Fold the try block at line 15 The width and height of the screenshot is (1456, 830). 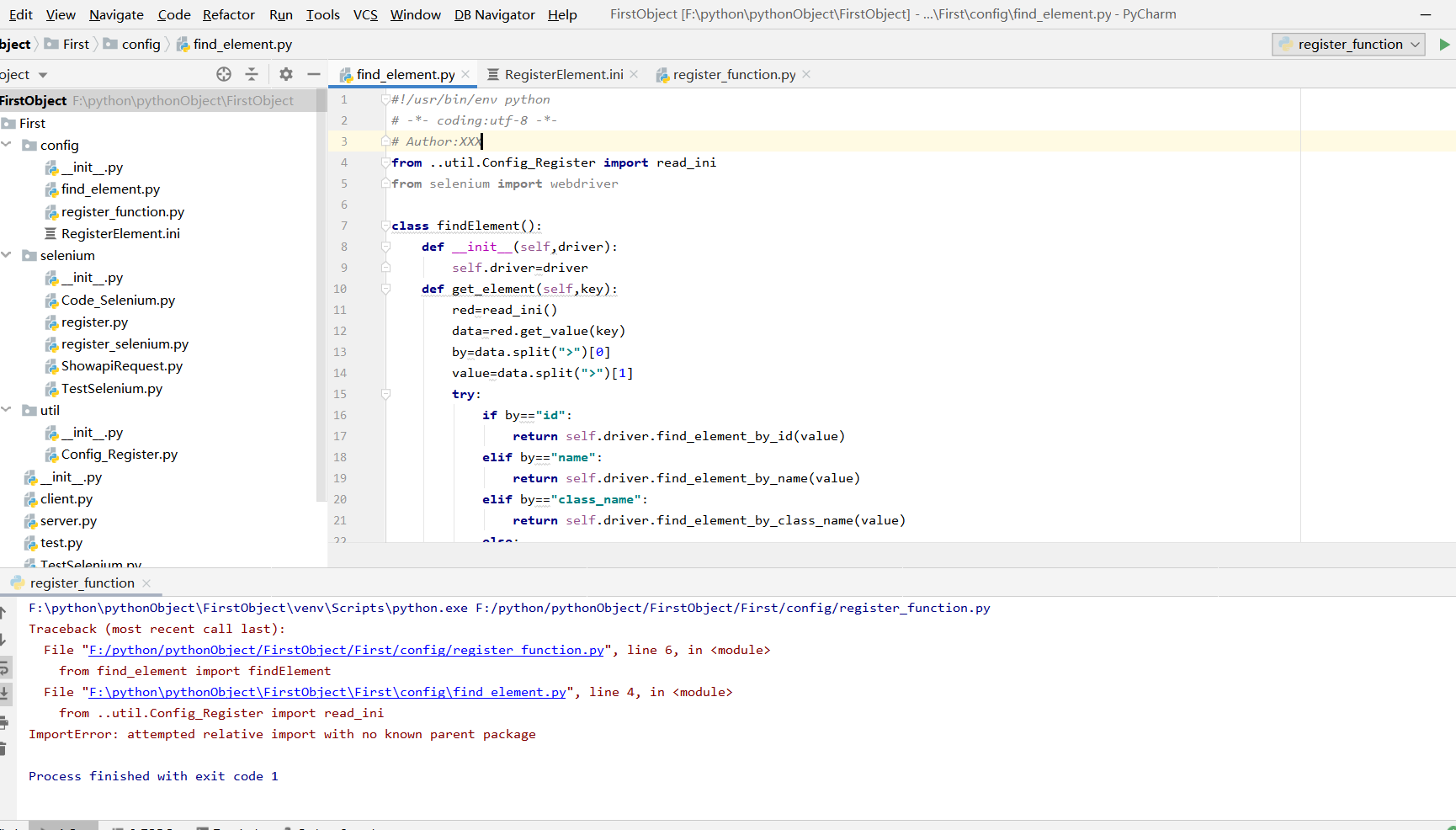tap(385, 394)
